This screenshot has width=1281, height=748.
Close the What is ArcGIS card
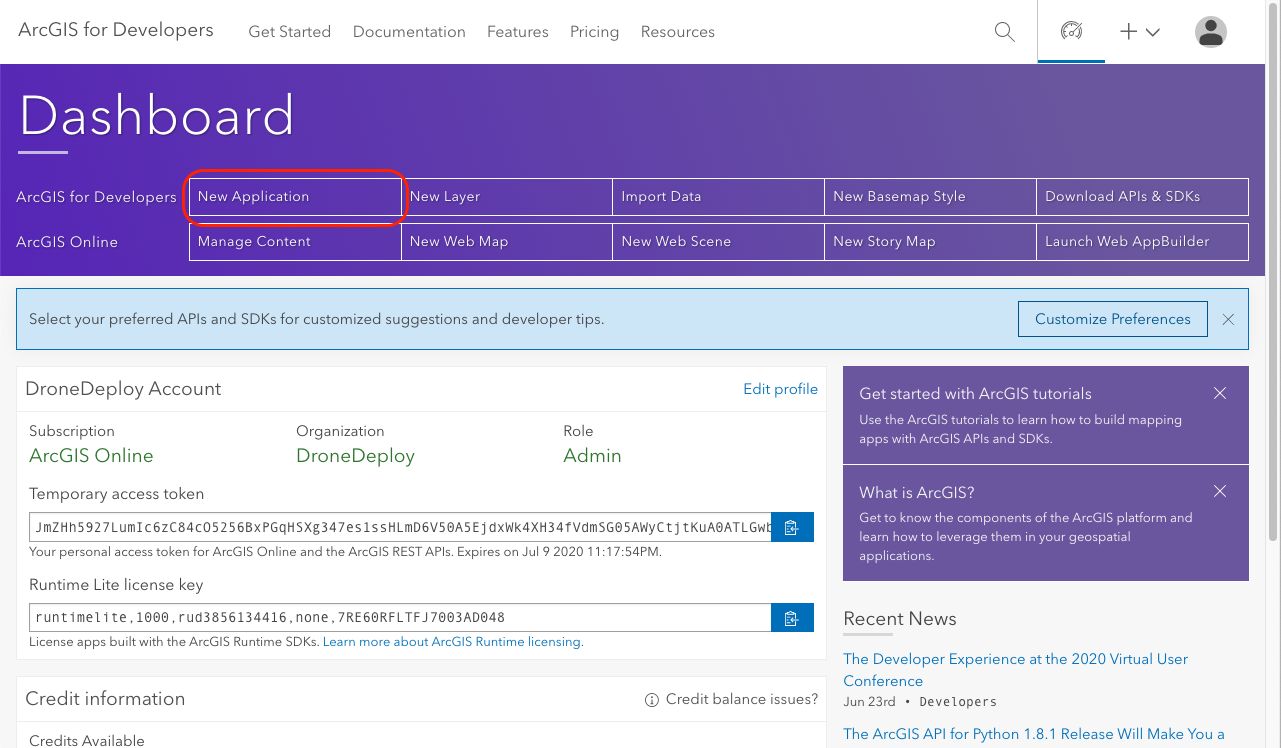pos(1220,491)
